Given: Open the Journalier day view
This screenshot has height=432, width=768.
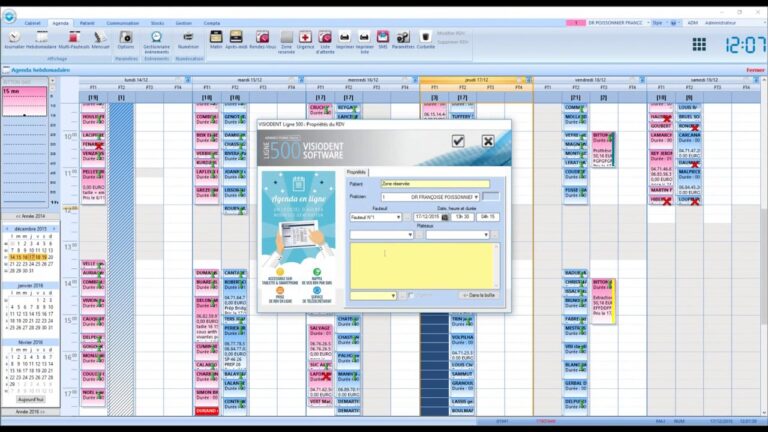Looking at the screenshot, I should pyautogui.click(x=14, y=39).
